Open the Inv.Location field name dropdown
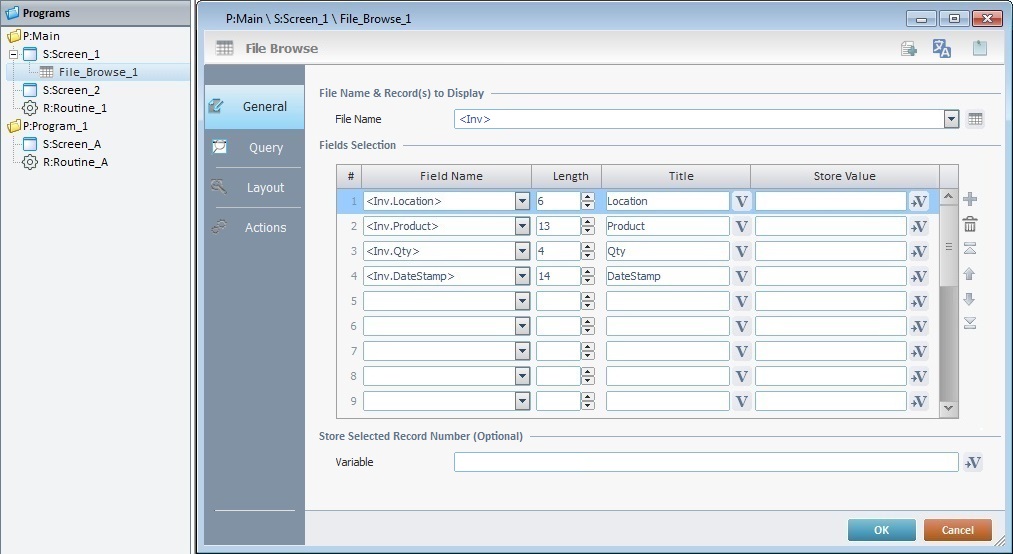This screenshot has height=554, width=1013. [x=522, y=201]
